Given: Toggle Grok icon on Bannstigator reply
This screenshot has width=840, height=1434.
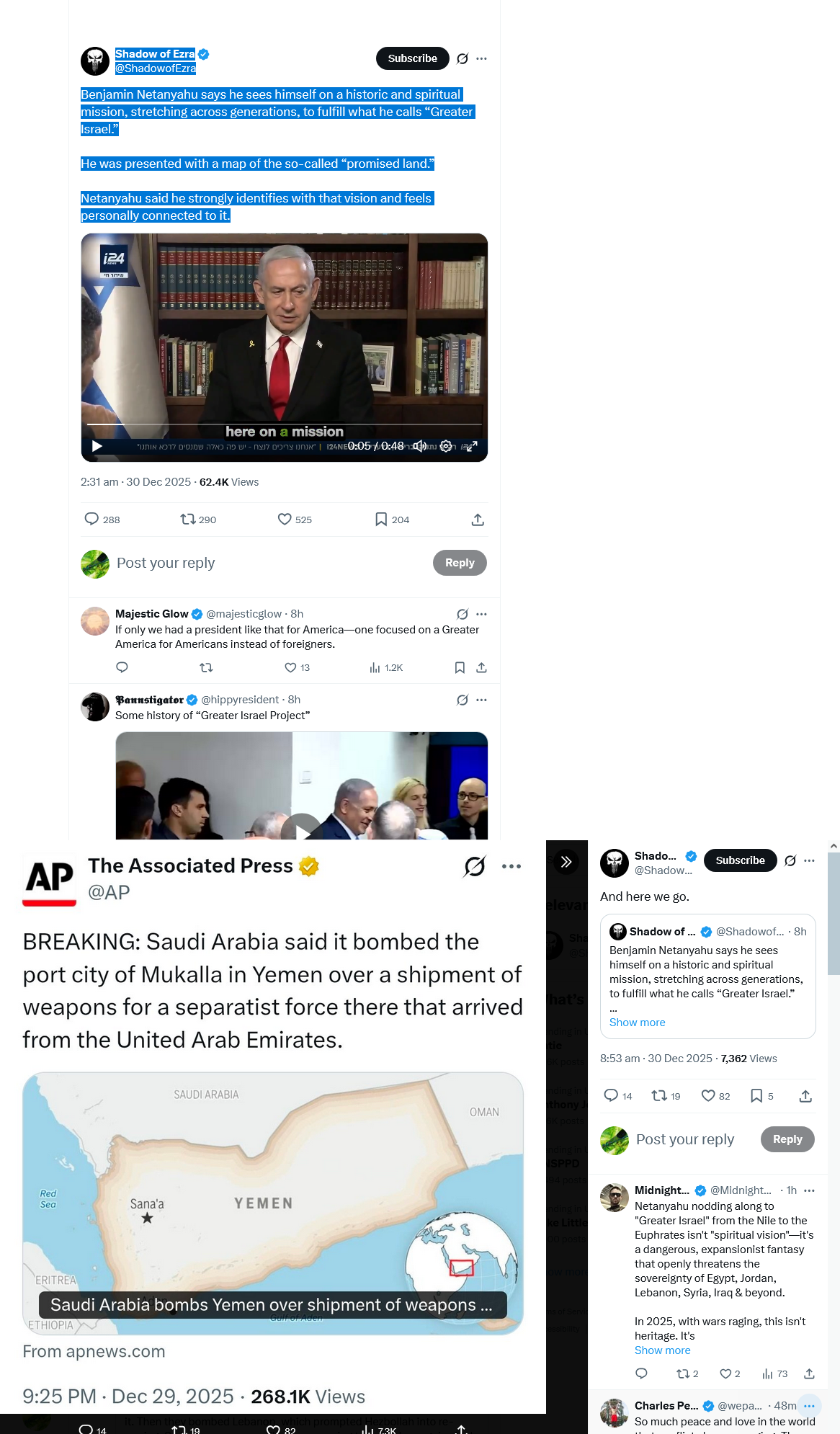Looking at the screenshot, I should pos(463,700).
